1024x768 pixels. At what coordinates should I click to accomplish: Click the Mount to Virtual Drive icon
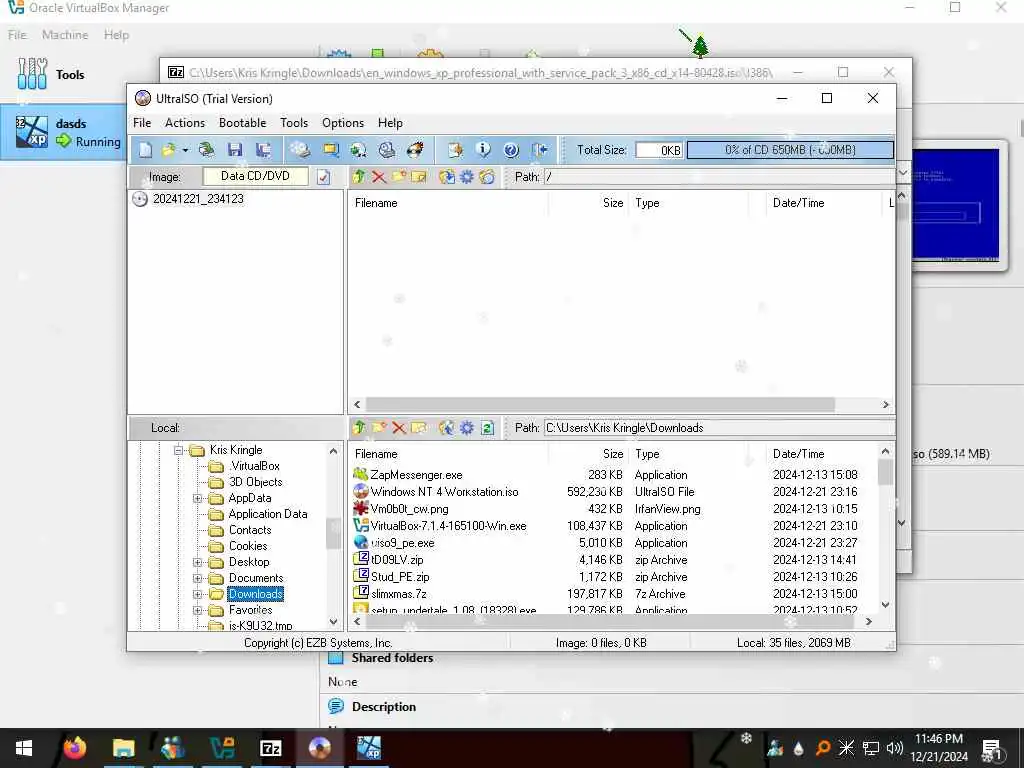(387, 150)
